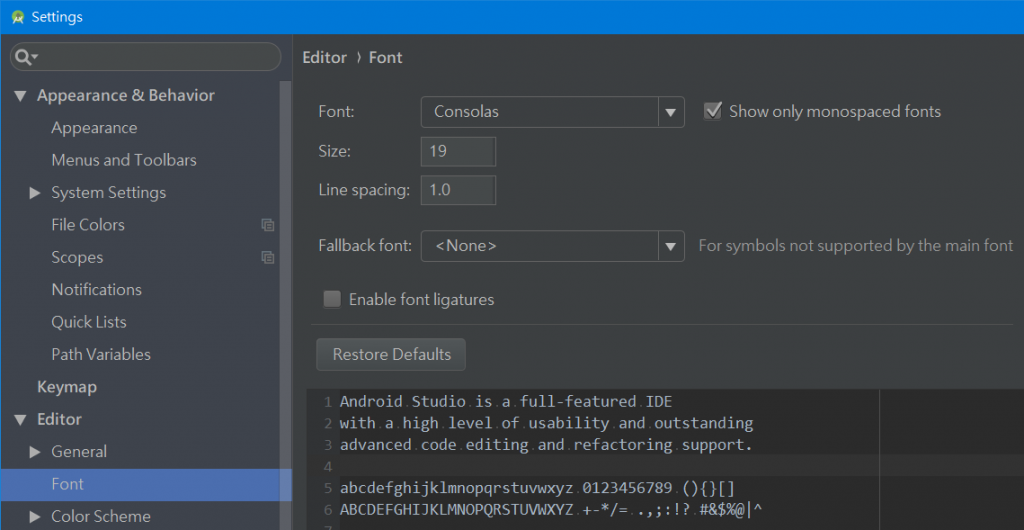
Task: Open the Keymap settings page
Action: click(x=67, y=387)
